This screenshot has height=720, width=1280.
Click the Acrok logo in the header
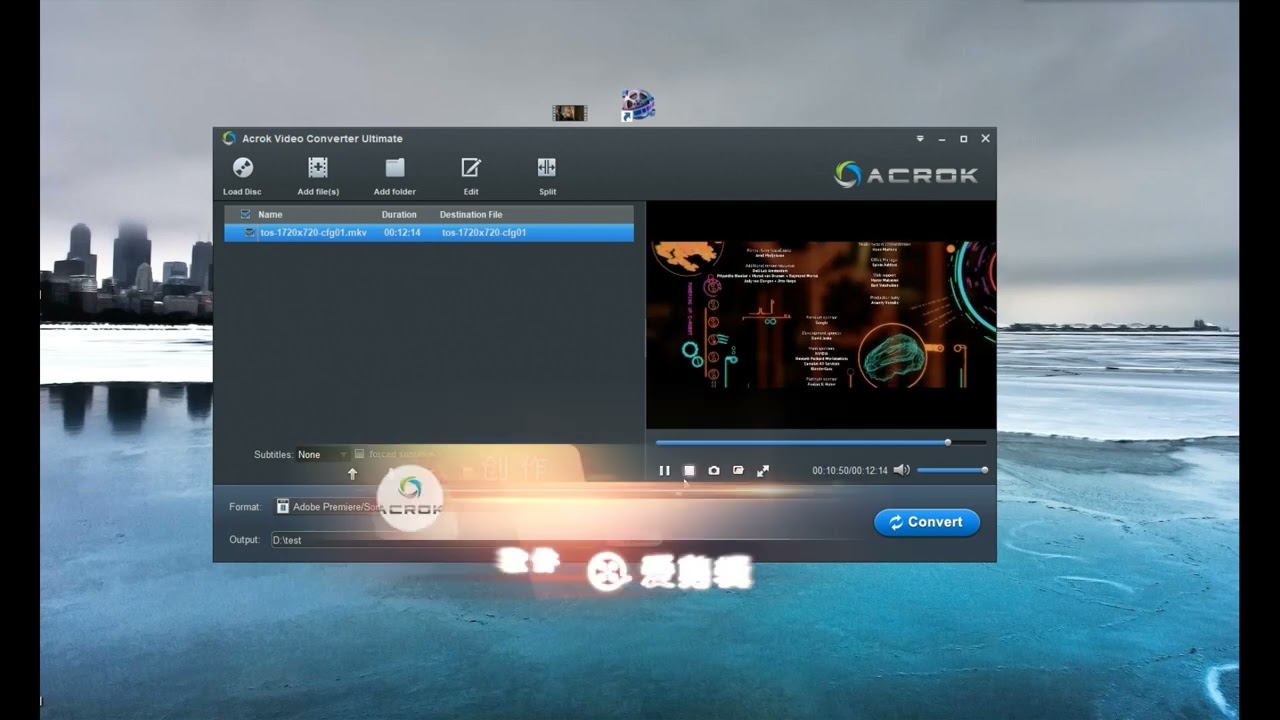pyautogui.click(x=906, y=175)
